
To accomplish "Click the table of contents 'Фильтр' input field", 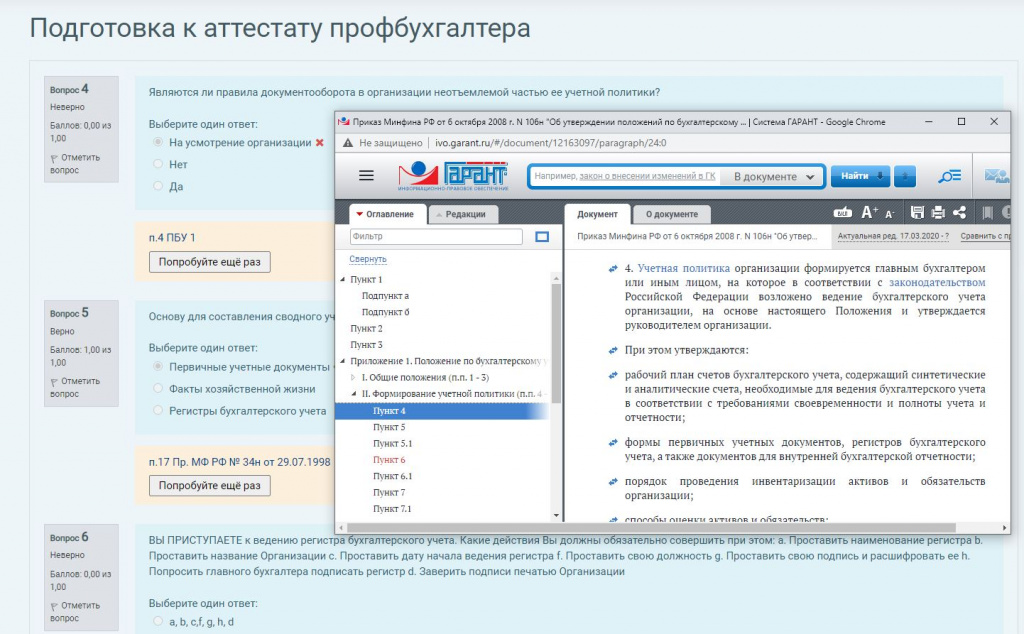I will (x=435, y=237).
